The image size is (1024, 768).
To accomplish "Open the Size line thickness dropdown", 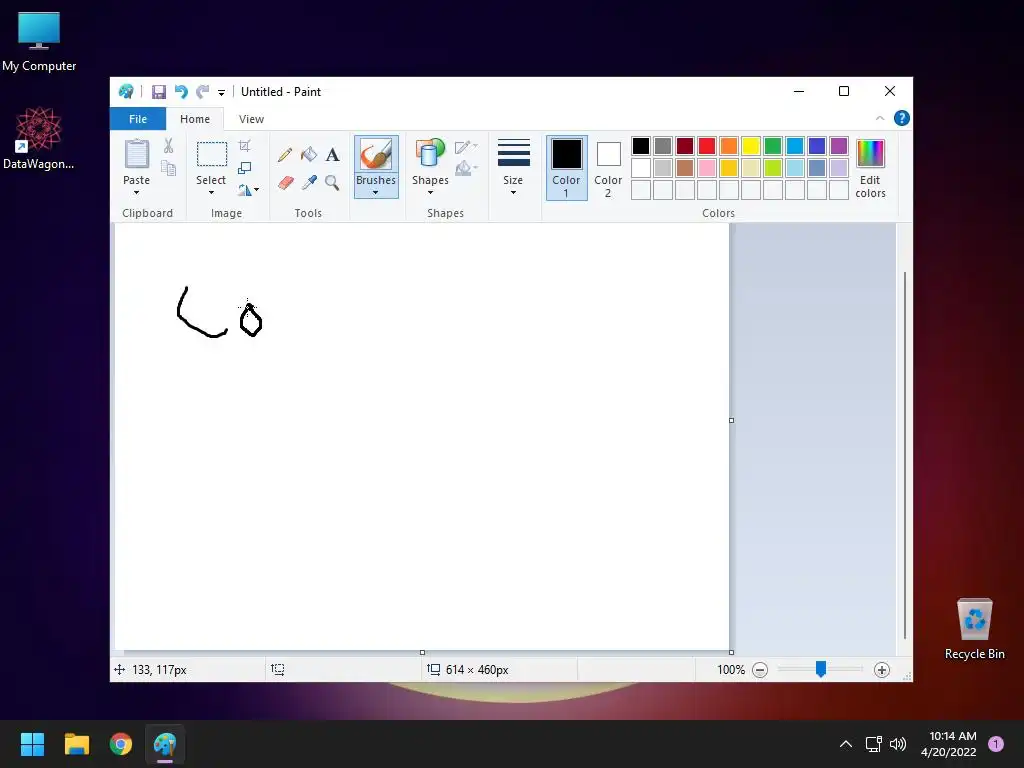I will (x=513, y=167).
